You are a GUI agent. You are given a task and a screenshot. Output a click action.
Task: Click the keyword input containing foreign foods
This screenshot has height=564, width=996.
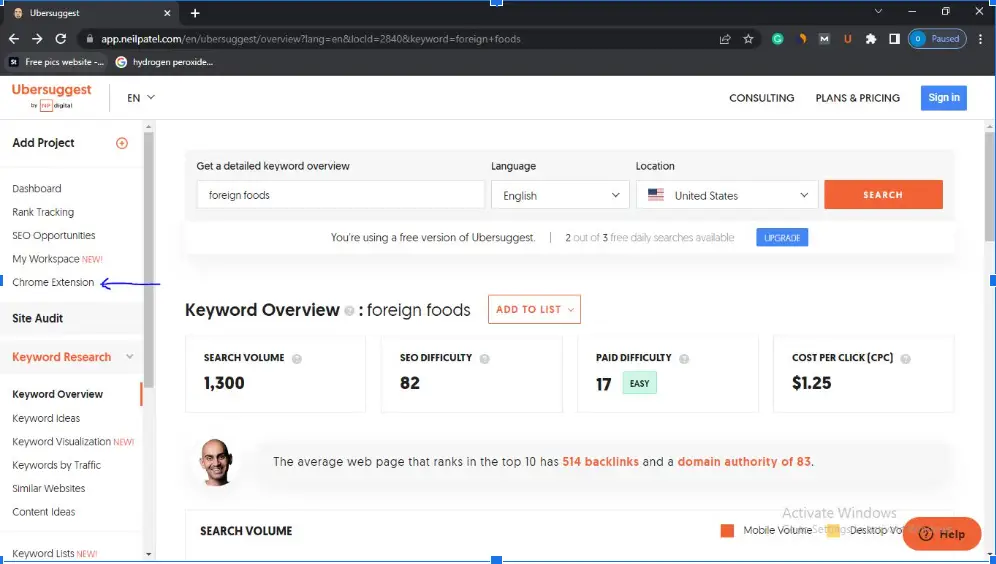(340, 195)
